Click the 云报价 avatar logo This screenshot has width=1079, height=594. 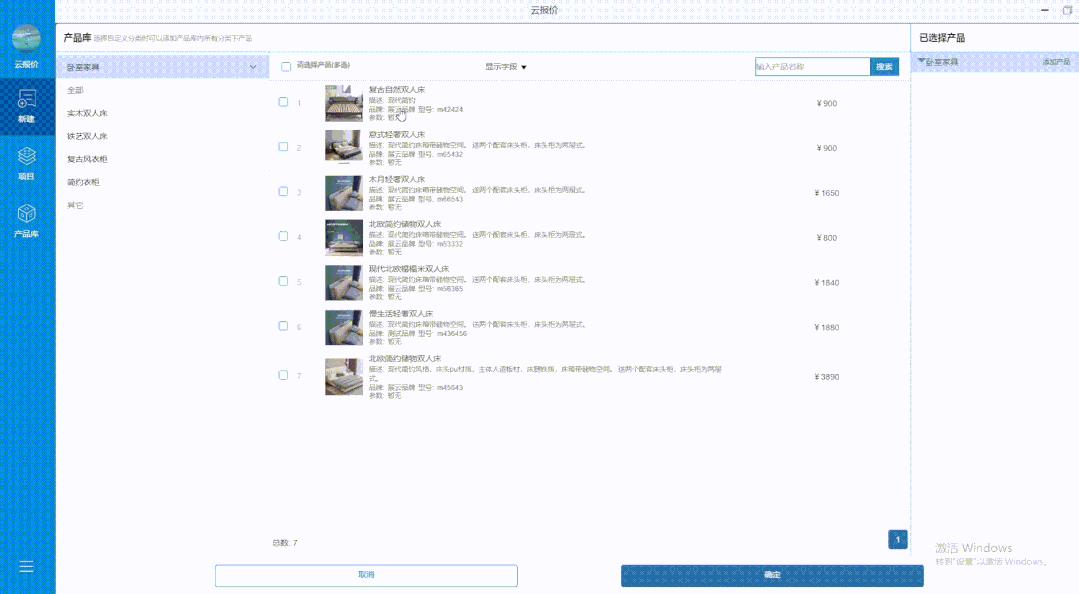[x=27, y=39]
